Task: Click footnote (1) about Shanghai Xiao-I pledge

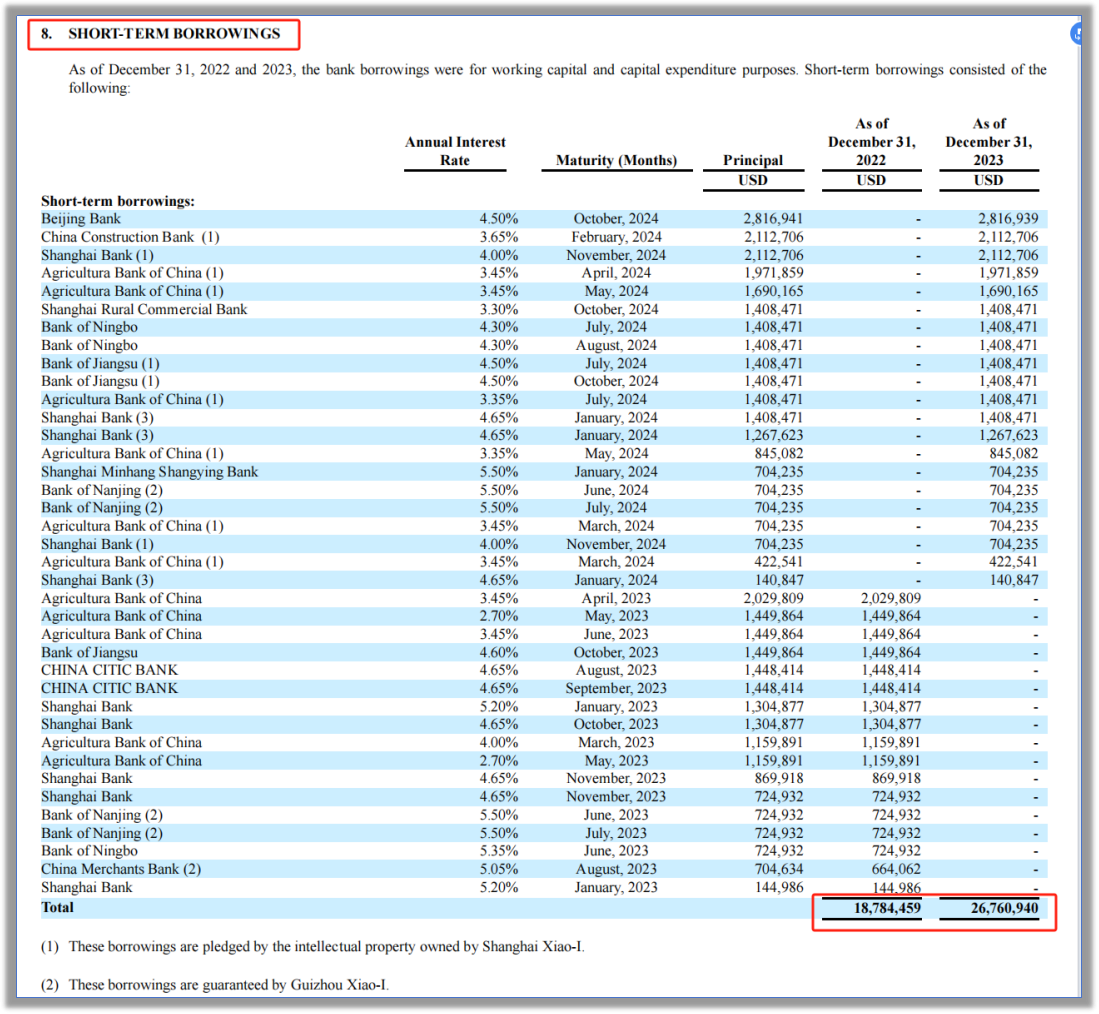Action: pyautogui.click(x=313, y=946)
